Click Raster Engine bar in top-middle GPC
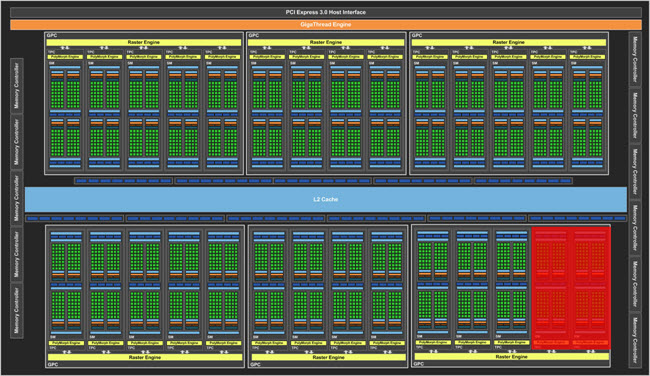The width and height of the screenshot is (650, 376). (x=326, y=42)
